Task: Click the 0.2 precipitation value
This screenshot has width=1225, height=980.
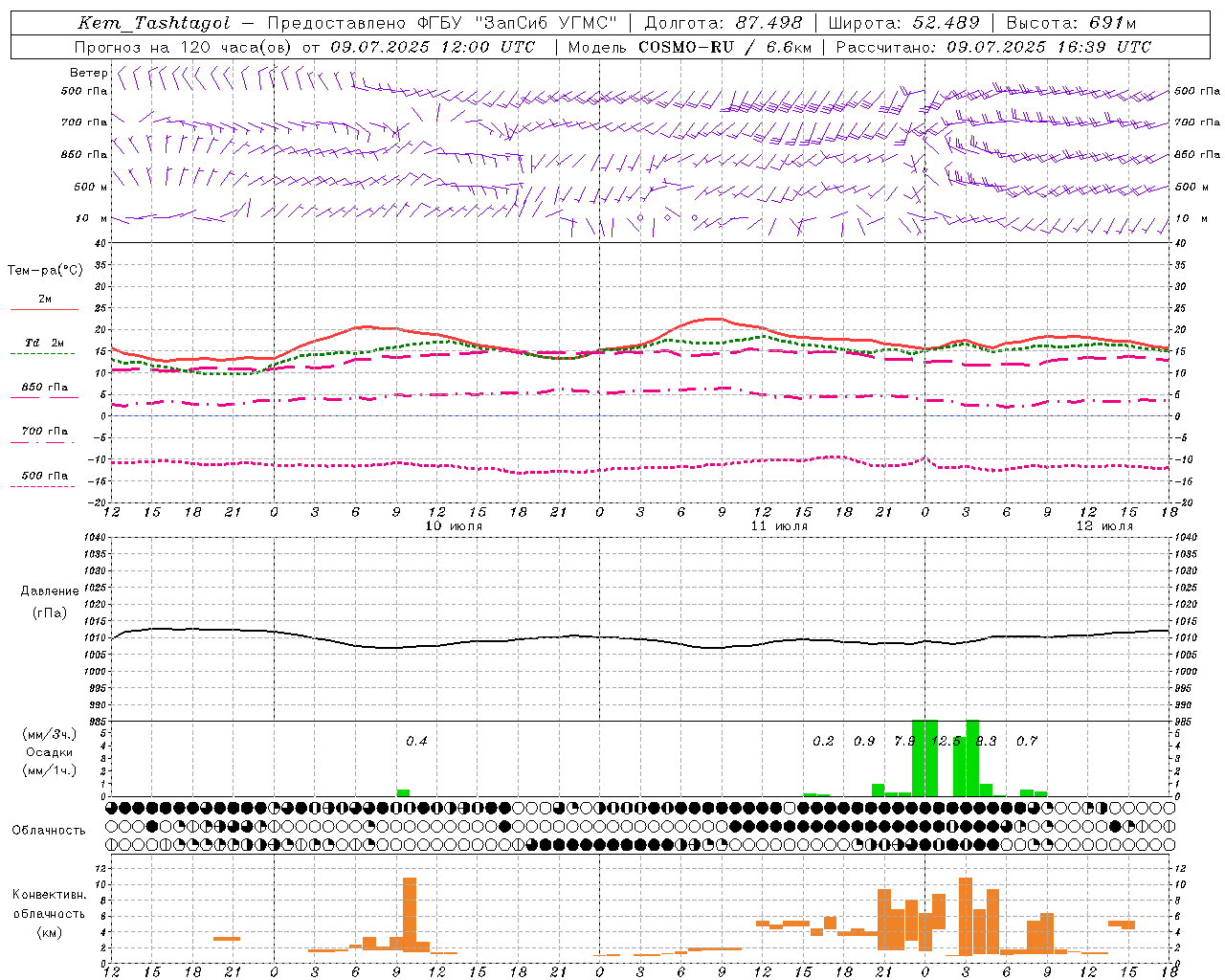Action: coord(823,742)
